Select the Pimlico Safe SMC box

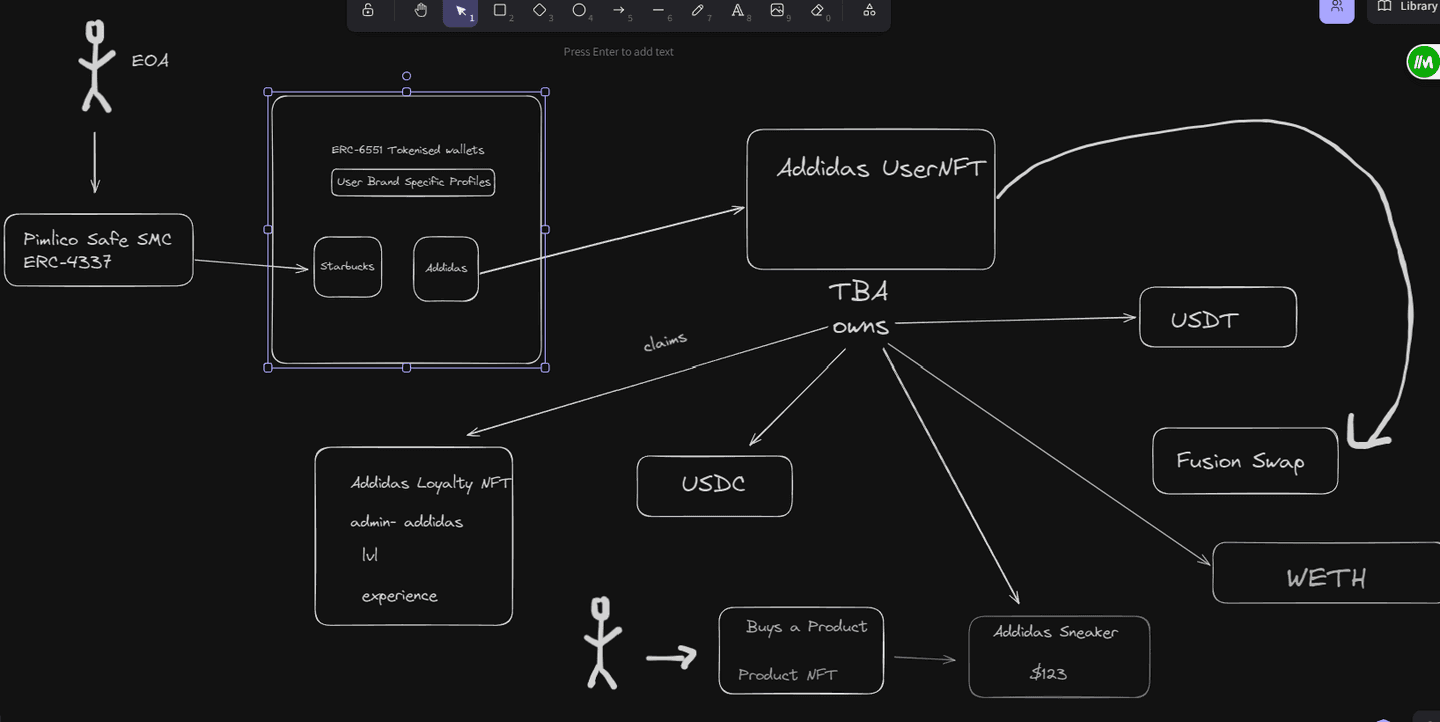98,250
